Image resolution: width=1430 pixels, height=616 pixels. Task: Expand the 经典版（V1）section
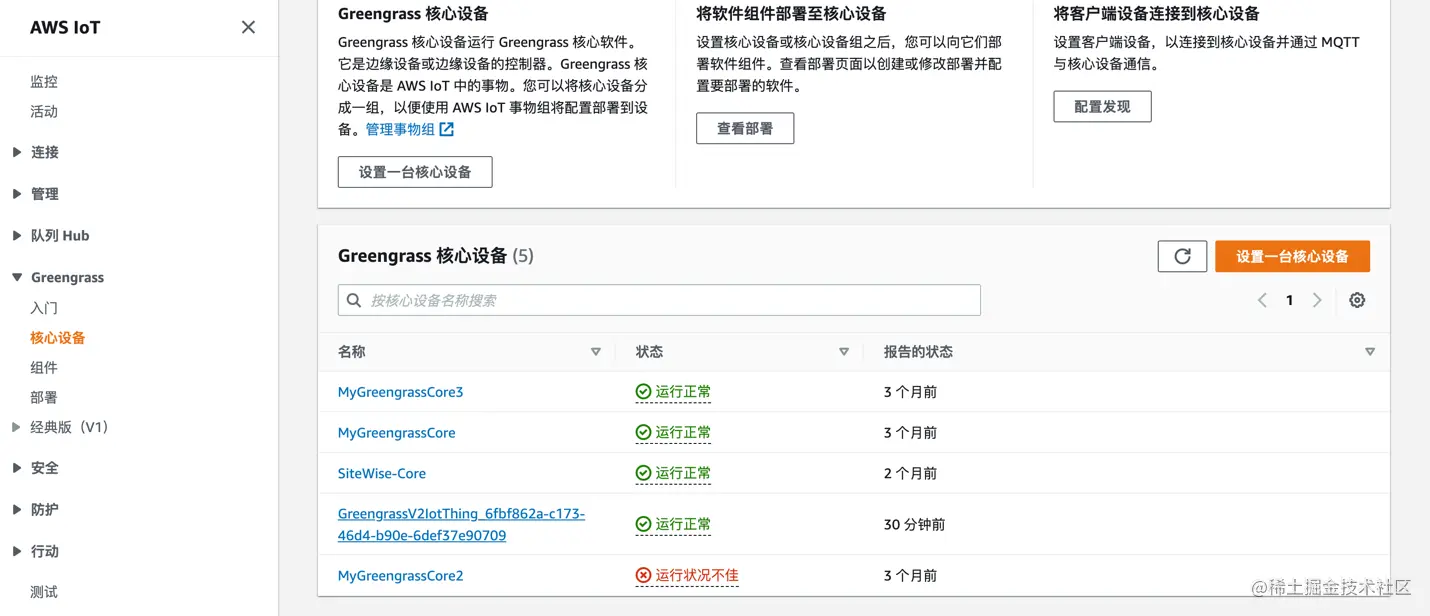17,427
